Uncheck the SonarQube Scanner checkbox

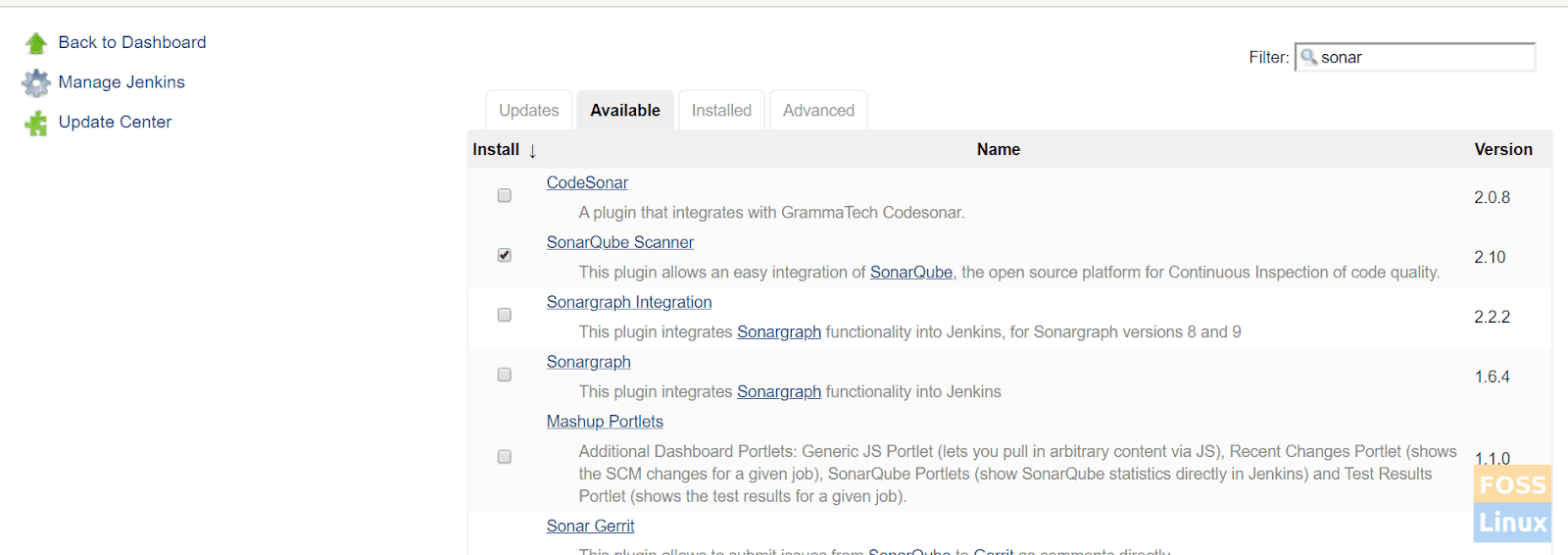[x=505, y=255]
